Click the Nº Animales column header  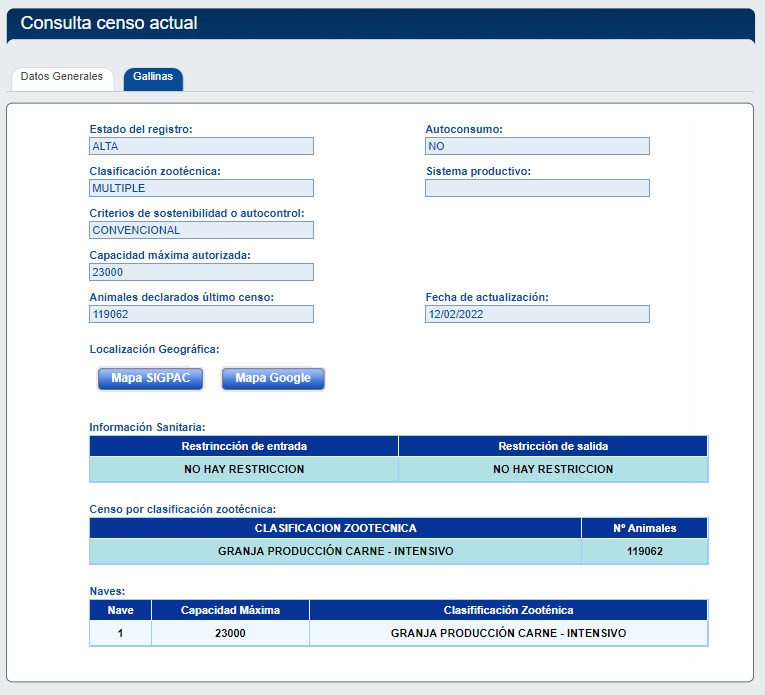pos(644,528)
